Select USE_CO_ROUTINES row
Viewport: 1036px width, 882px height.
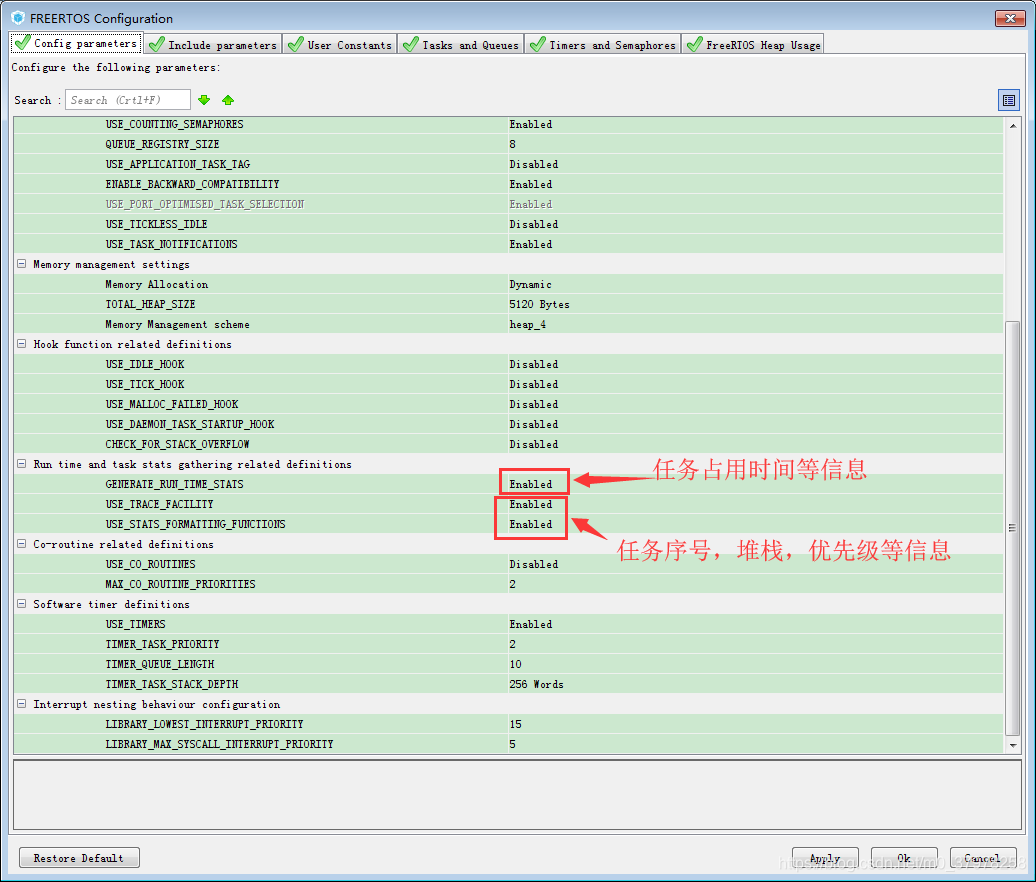coord(508,564)
